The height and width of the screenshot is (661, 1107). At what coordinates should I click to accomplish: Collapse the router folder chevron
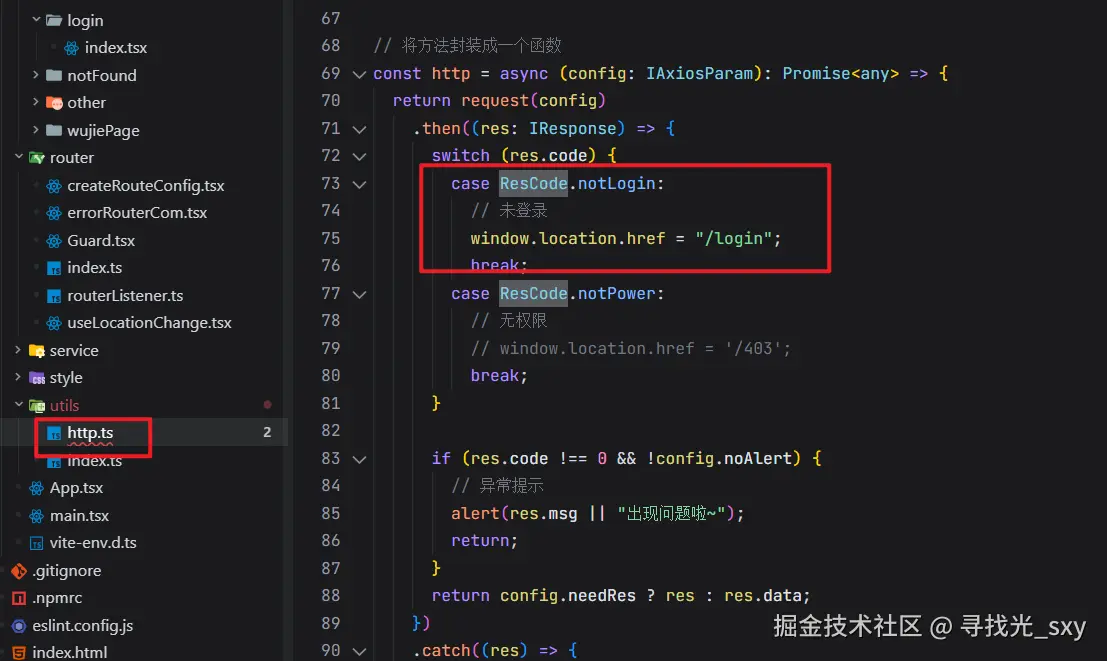pos(19,157)
